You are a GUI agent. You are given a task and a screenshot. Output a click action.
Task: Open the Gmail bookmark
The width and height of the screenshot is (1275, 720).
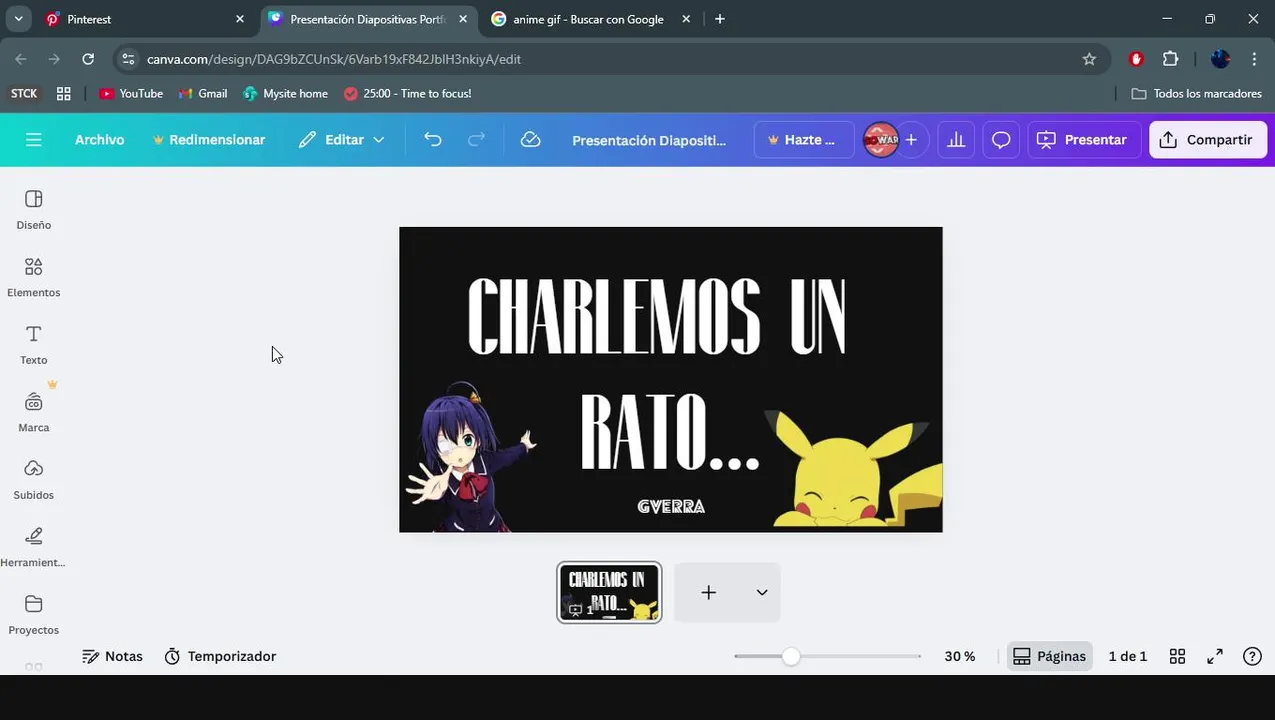point(203,93)
